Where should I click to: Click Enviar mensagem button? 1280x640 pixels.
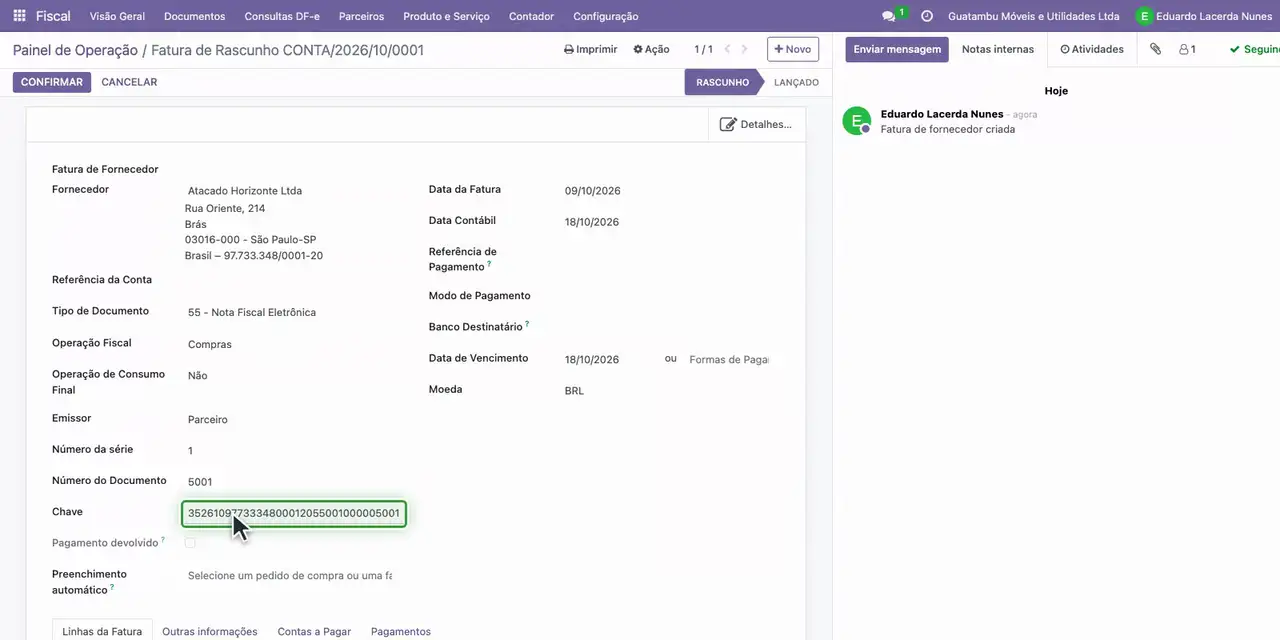897,49
